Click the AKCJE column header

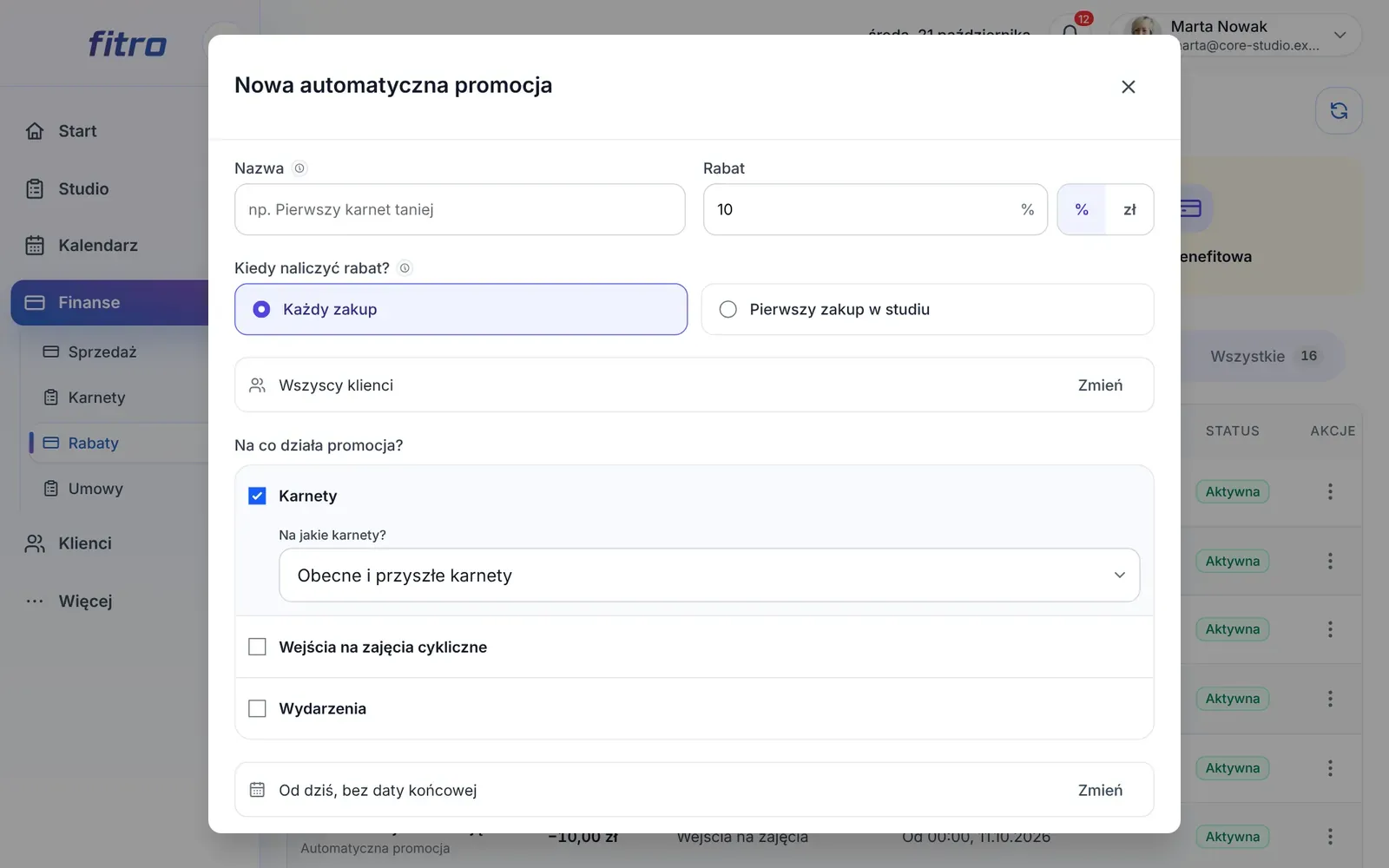(1333, 431)
